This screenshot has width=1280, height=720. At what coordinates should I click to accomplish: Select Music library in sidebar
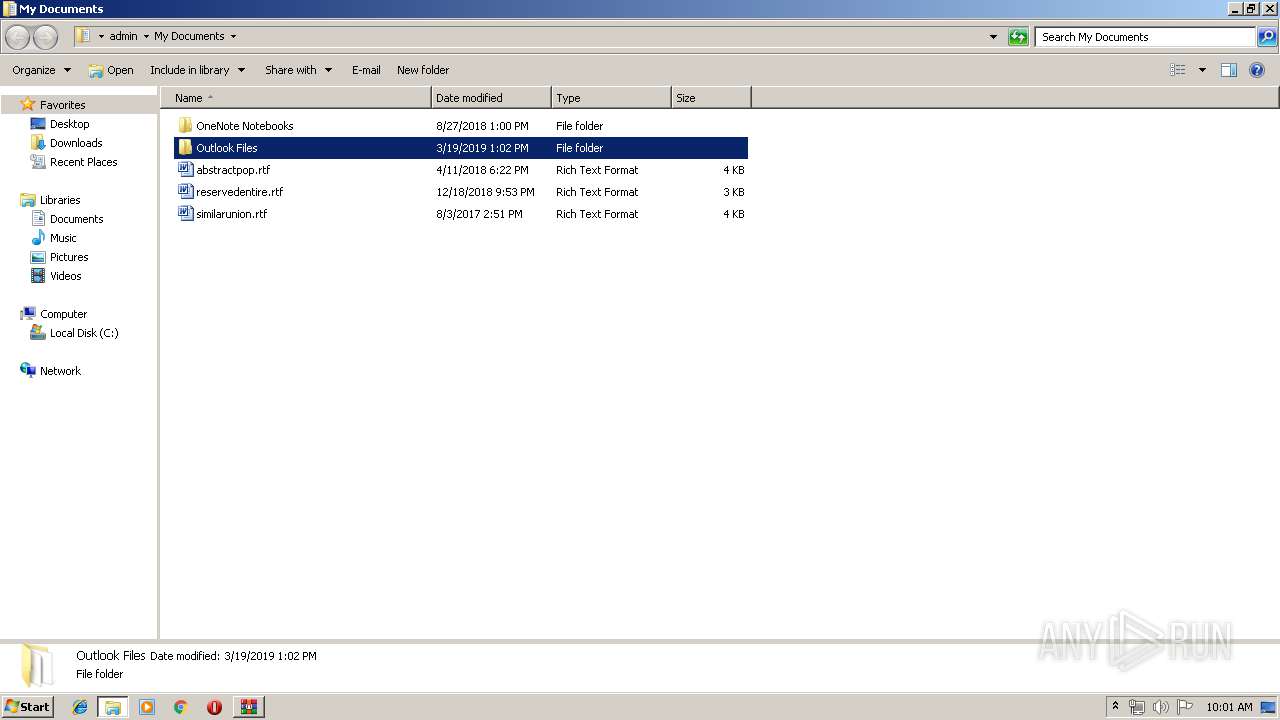click(x=63, y=238)
